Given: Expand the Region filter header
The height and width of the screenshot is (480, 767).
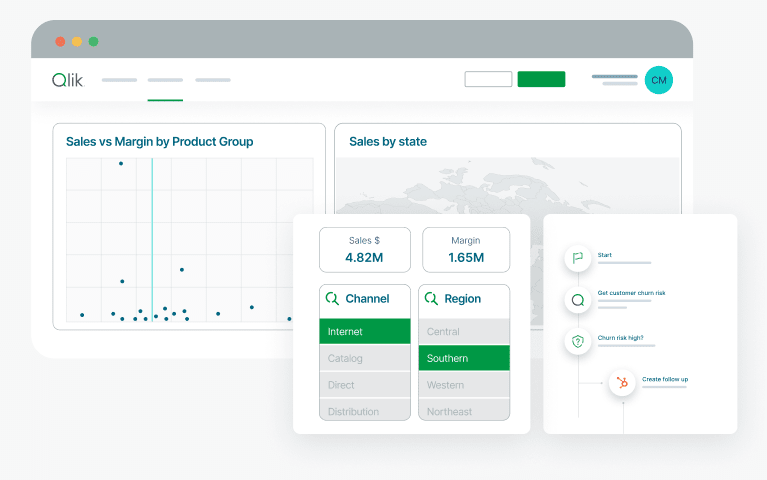Looking at the screenshot, I should 464,299.
